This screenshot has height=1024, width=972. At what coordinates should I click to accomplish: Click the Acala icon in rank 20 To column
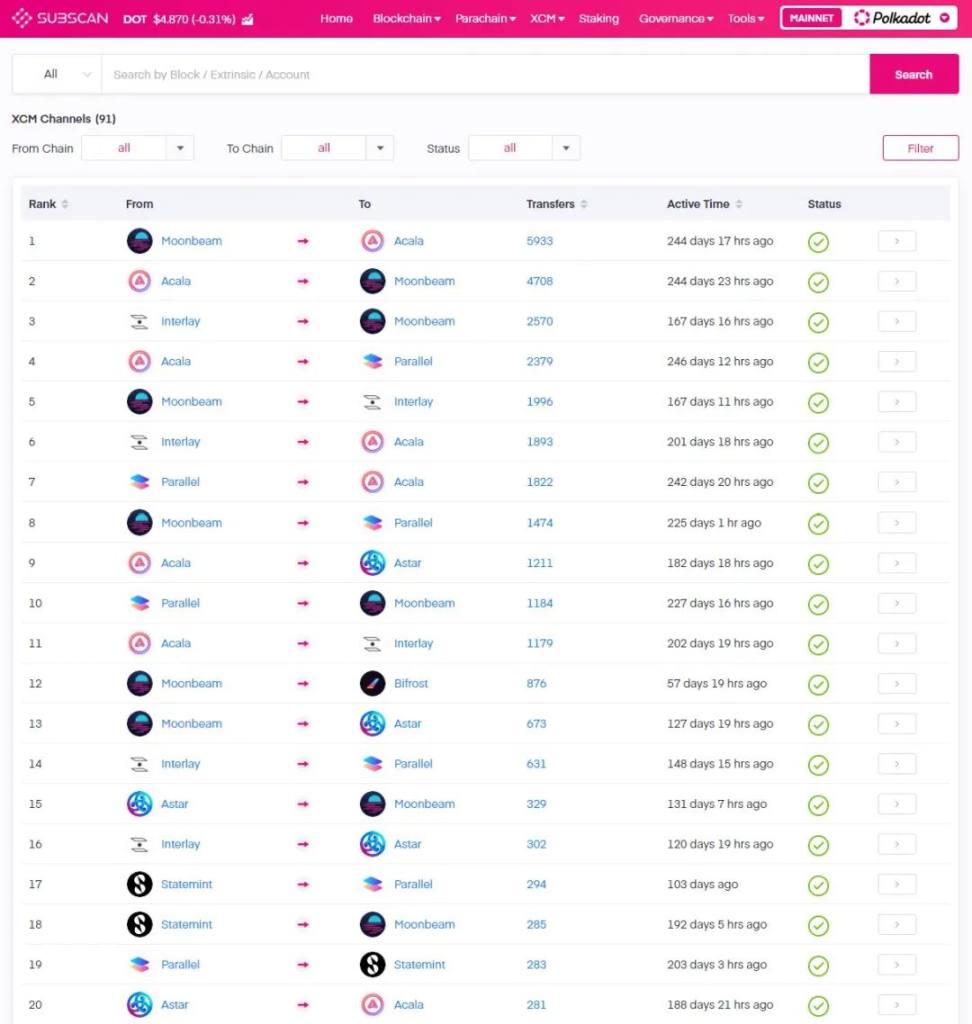tap(372, 1005)
